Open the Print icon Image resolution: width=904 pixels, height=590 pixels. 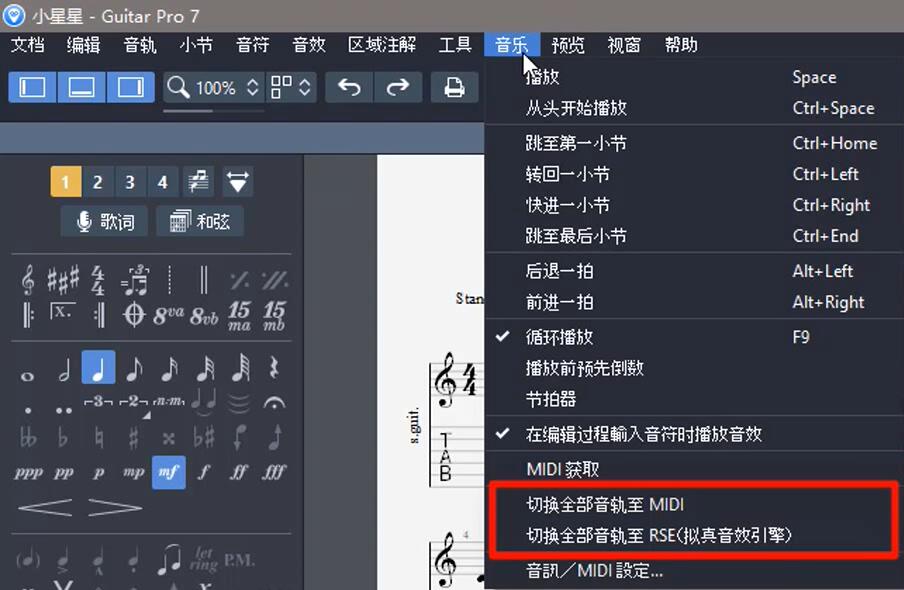455,88
